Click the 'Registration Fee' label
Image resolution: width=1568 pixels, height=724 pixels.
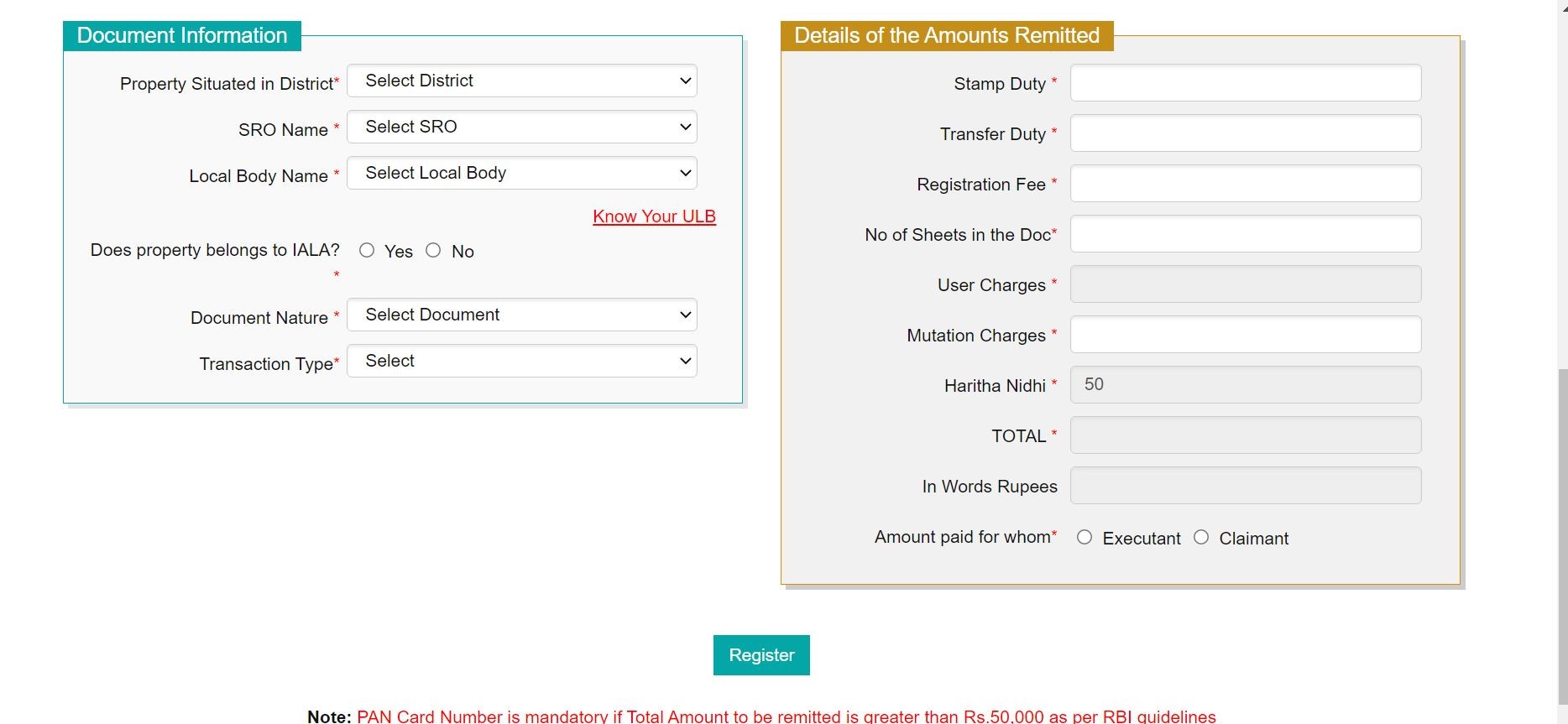tap(981, 185)
